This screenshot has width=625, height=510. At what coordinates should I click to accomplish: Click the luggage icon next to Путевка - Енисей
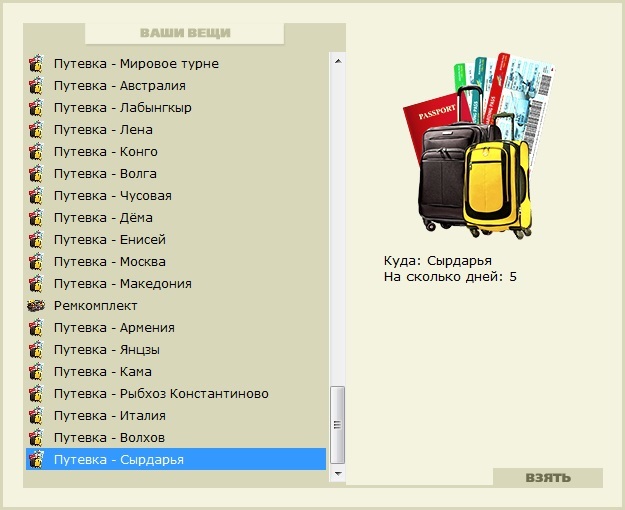(36, 240)
